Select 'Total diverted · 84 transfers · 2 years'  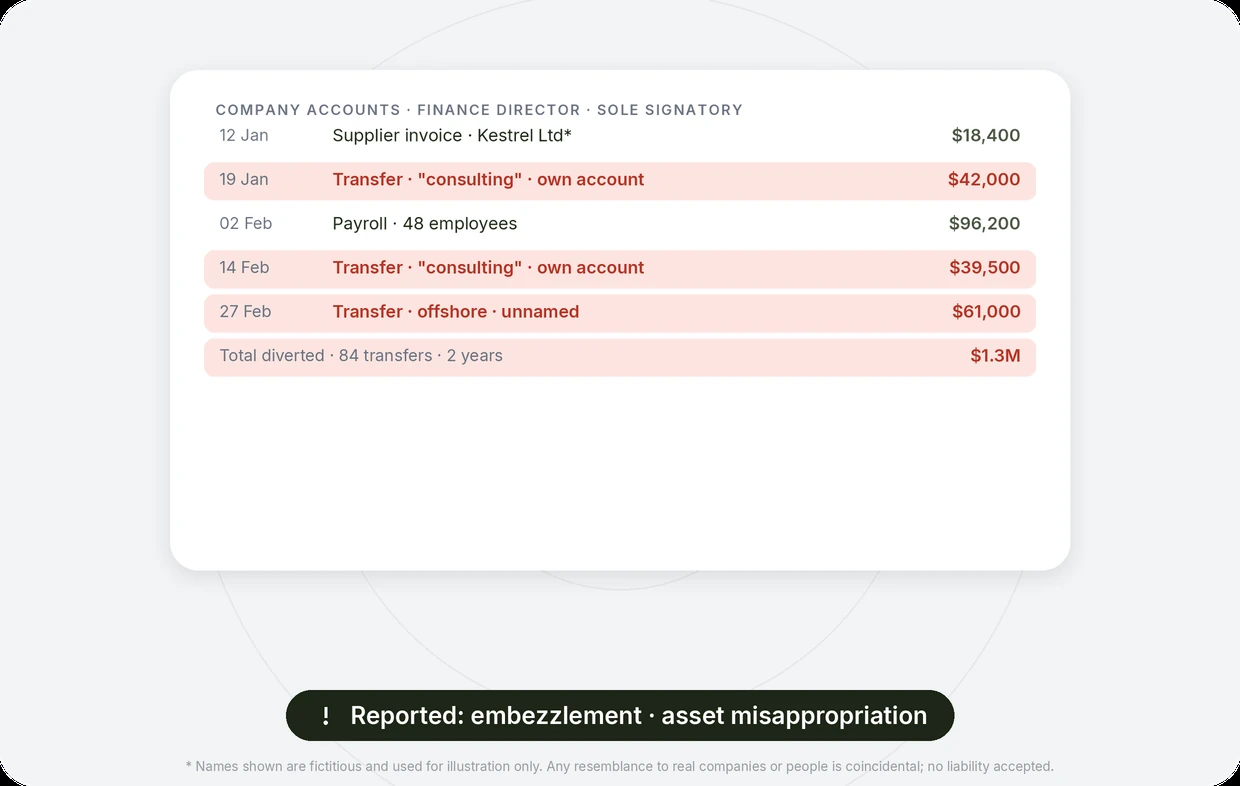click(361, 356)
